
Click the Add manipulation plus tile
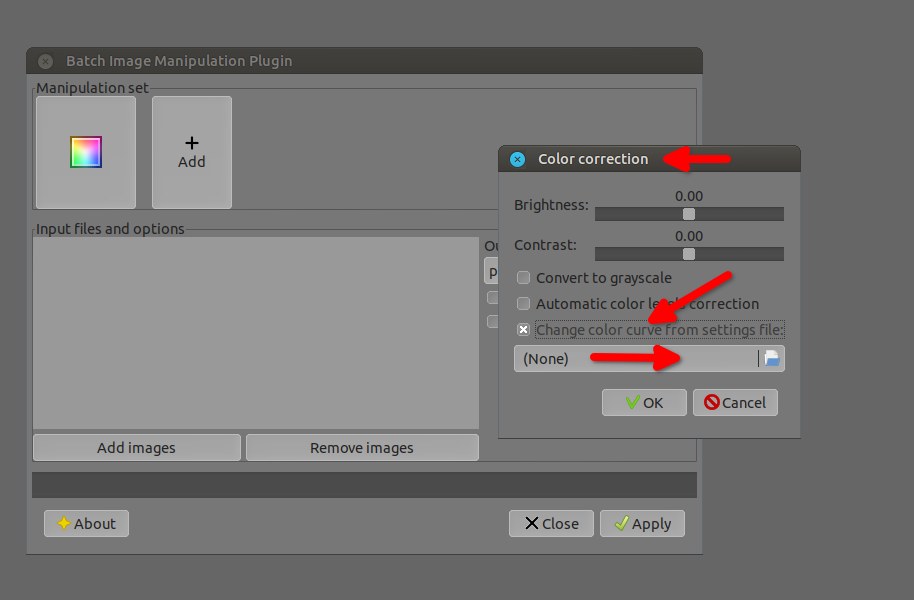192,152
